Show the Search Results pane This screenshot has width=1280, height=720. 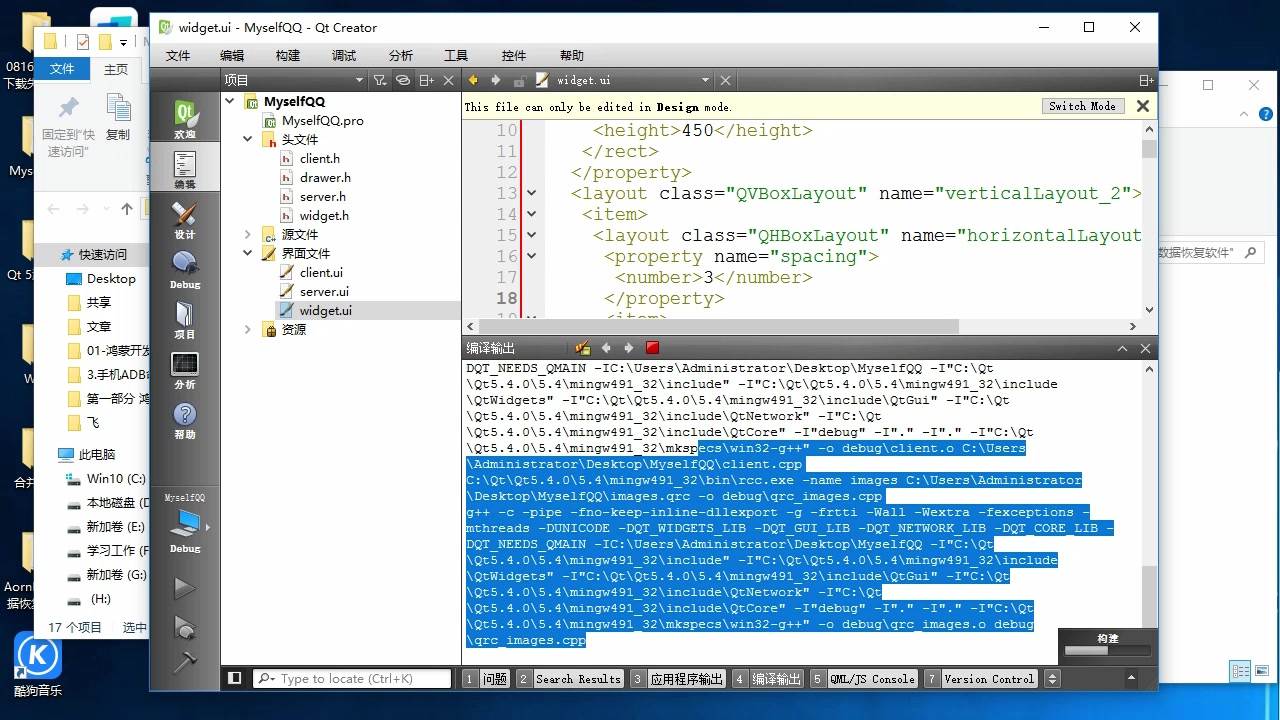tap(569, 679)
